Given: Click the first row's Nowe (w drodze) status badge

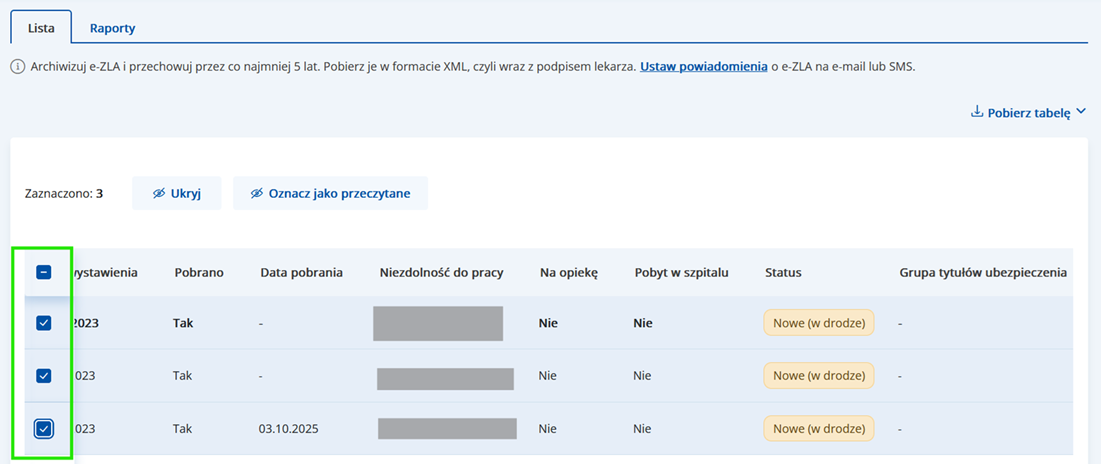Looking at the screenshot, I should 818,323.
